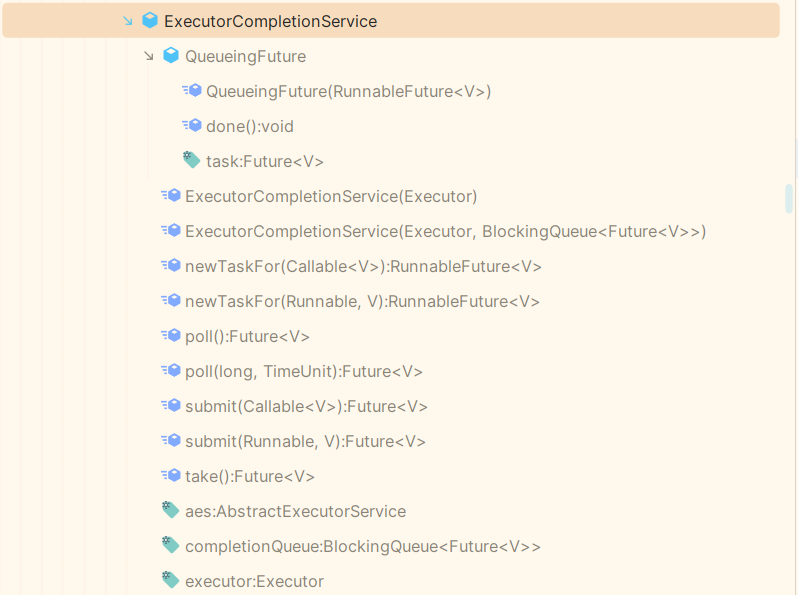
Task: Select the ExecutorCompletionService(Executor) constructor
Action: tap(330, 196)
